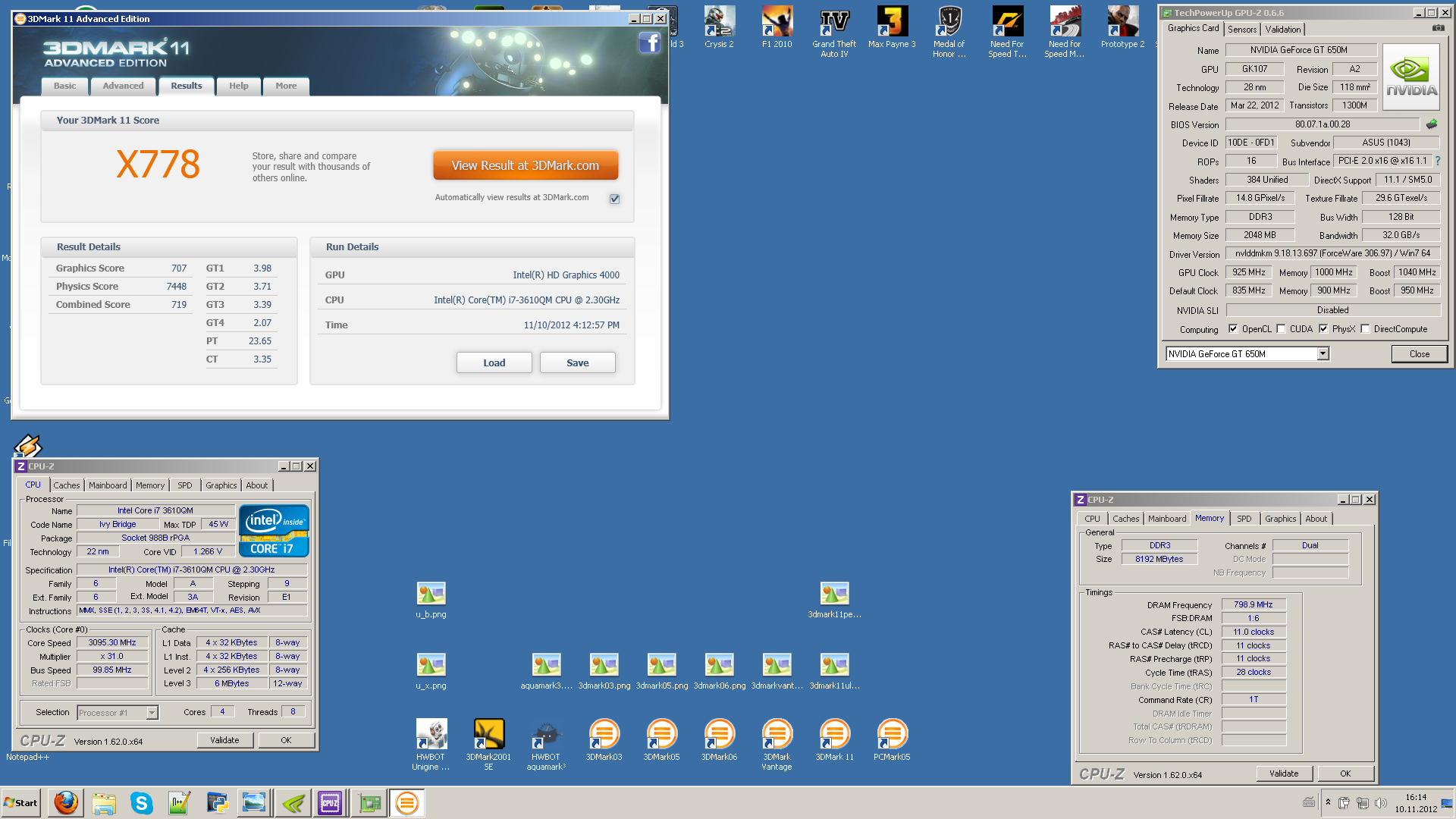The image size is (1456, 819).
Task: Open Processor selection dropdown in CPU-Z
Action: (152, 713)
